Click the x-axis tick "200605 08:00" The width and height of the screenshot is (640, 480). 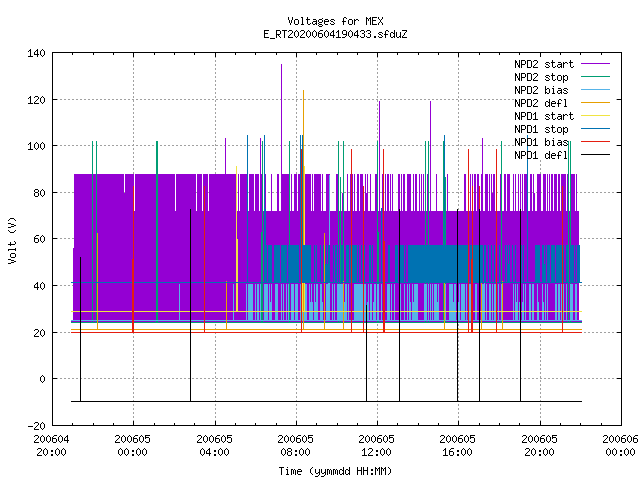296,445
